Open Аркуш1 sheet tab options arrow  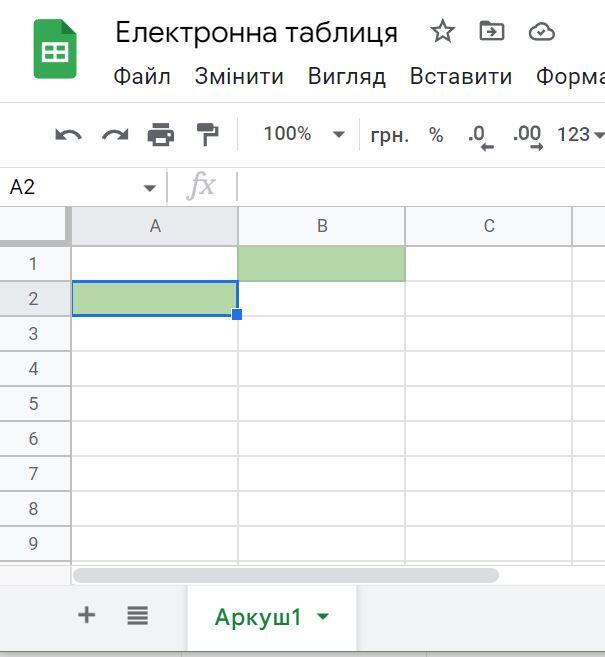(x=323, y=616)
